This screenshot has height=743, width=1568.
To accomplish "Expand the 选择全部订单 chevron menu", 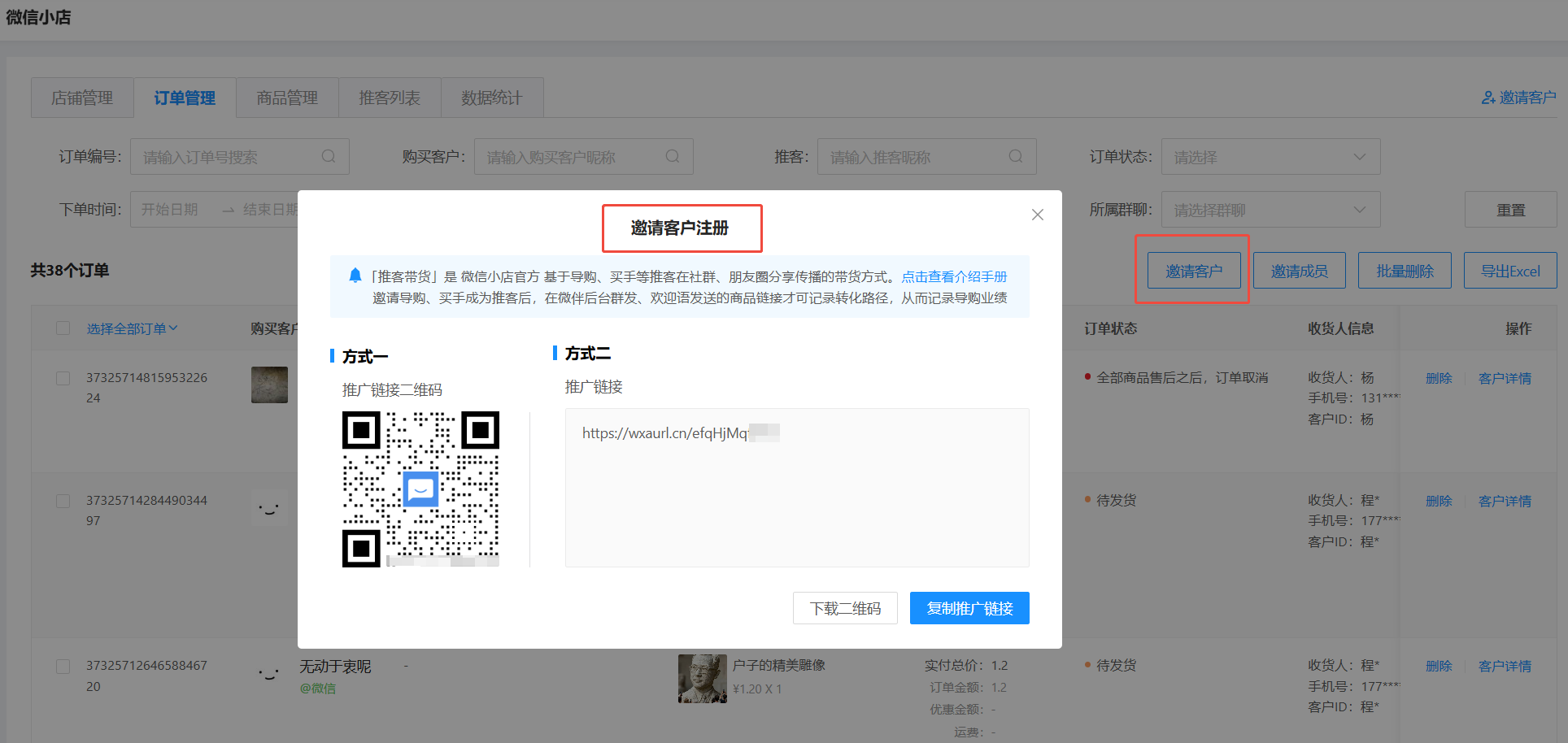I will (173, 328).
